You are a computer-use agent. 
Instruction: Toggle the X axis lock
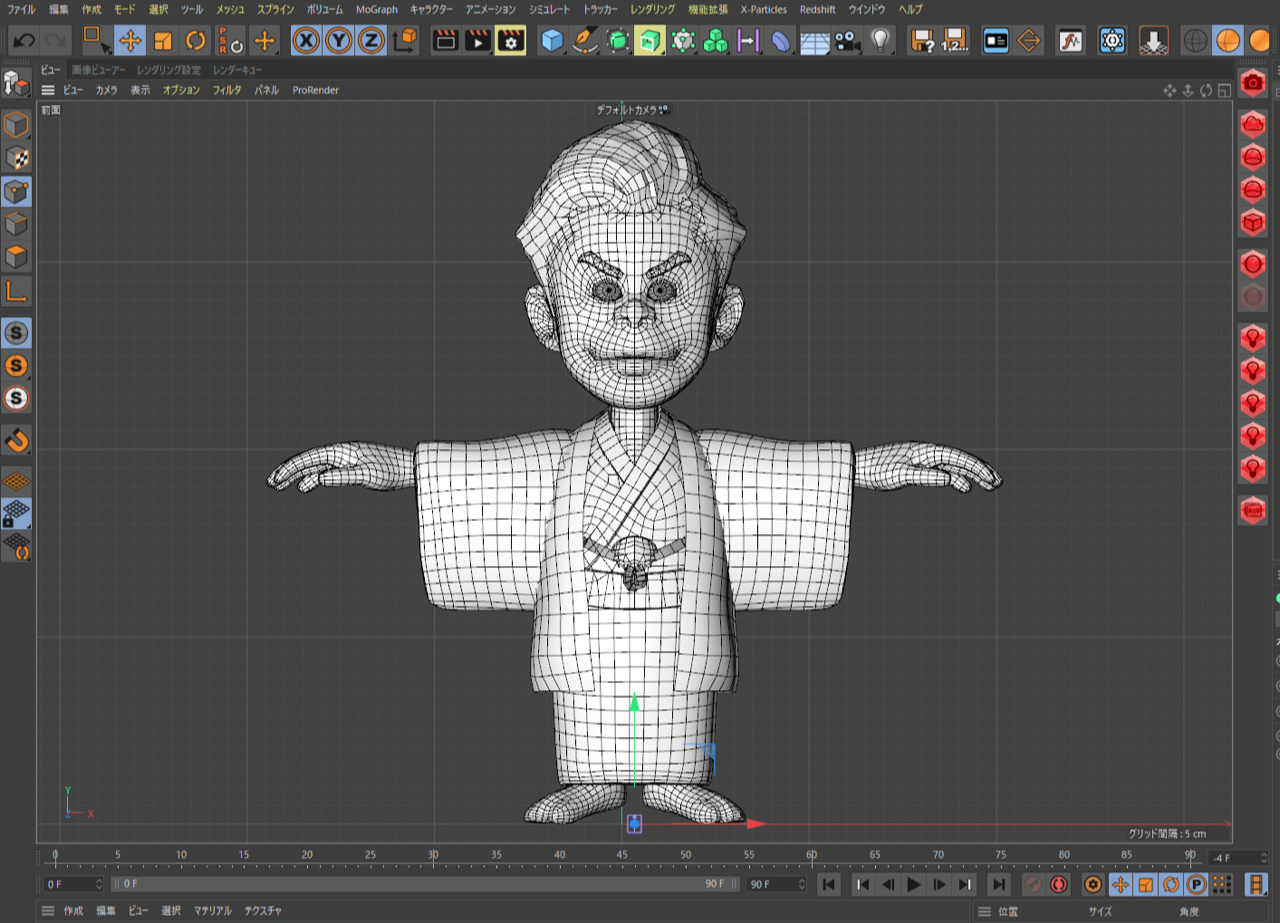click(x=306, y=41)
